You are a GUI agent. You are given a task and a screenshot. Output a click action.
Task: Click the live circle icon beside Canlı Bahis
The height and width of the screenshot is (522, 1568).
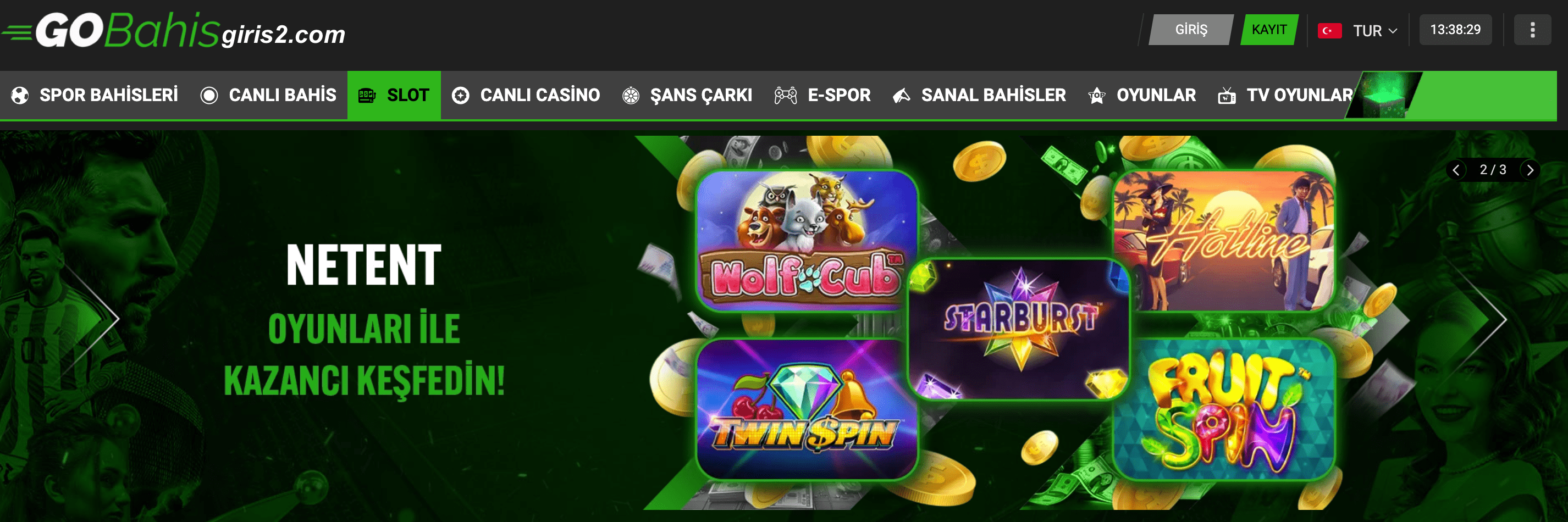[209, 96]
